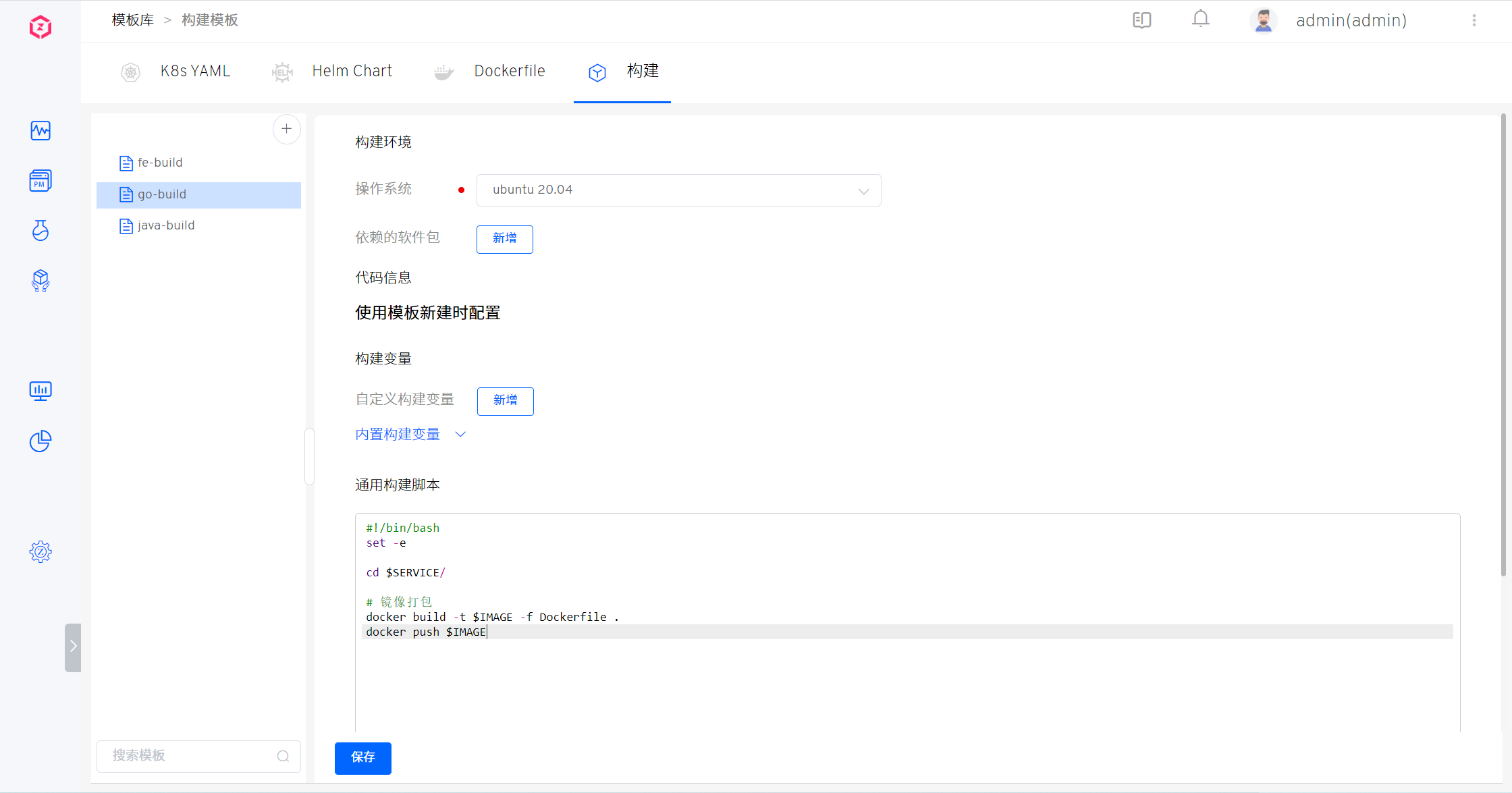Select the java-build template
The height and width of the screenshot is (793, 1512).
click(166, 225)
